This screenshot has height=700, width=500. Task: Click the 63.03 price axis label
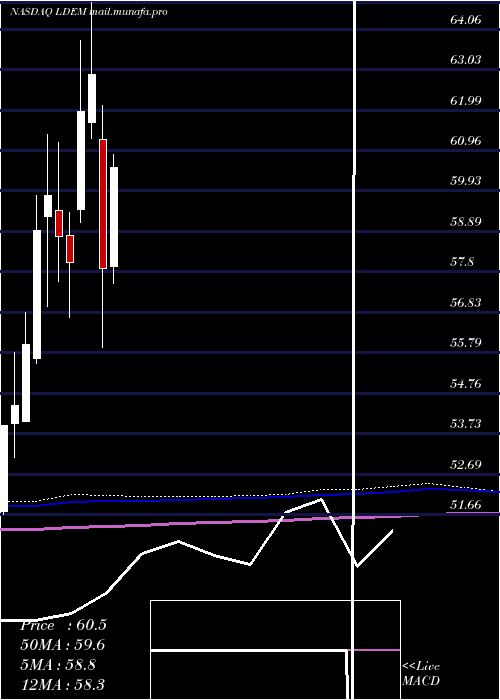pos(466,59)
